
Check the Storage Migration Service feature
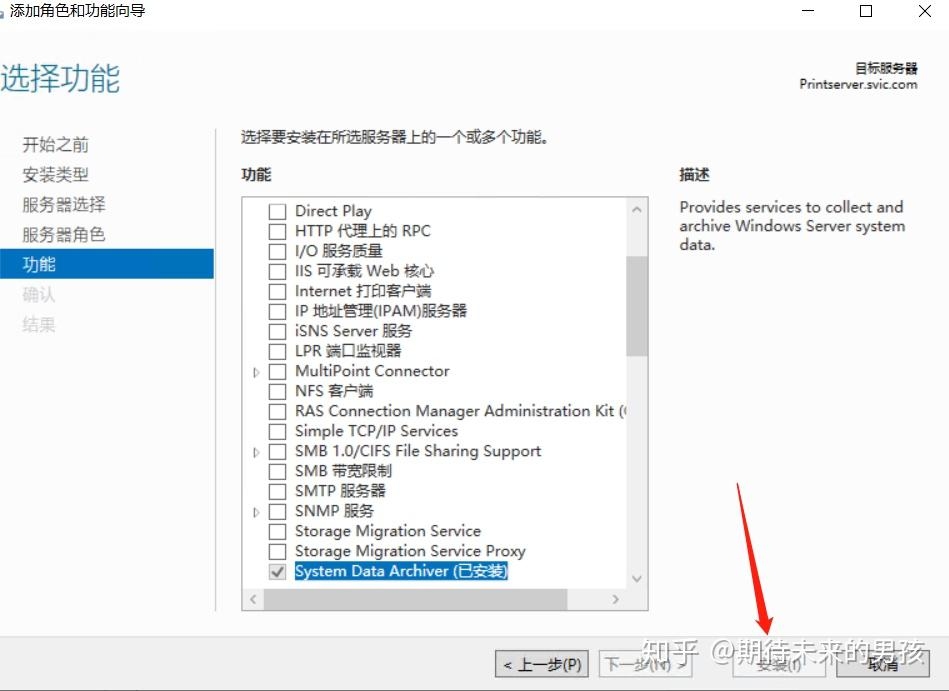tap(277, 531)
